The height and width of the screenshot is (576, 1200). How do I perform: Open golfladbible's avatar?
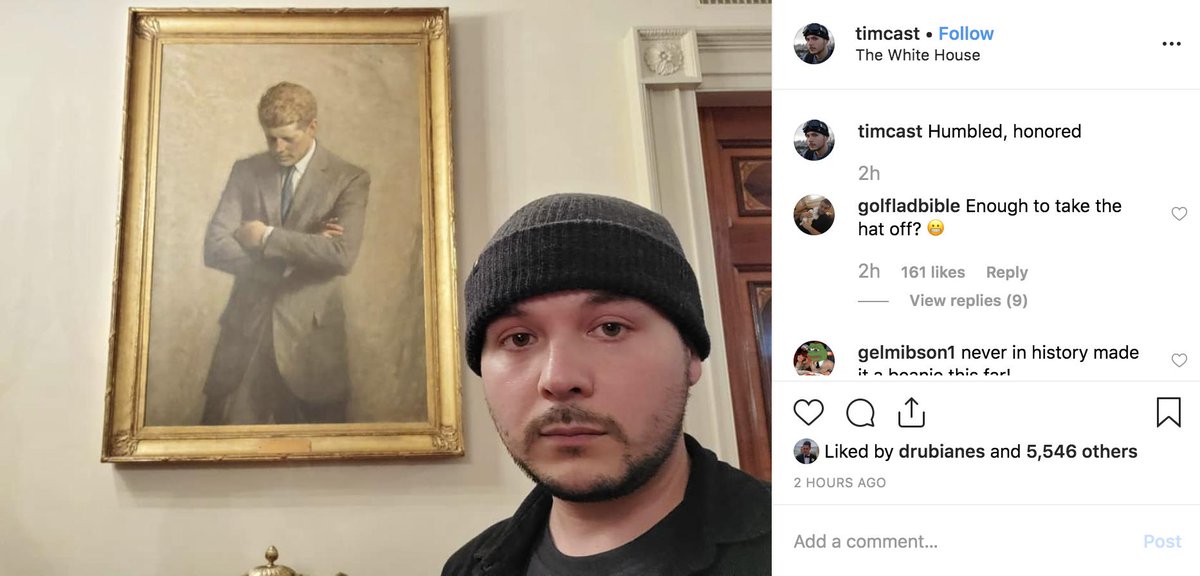[x=814, y=215]
